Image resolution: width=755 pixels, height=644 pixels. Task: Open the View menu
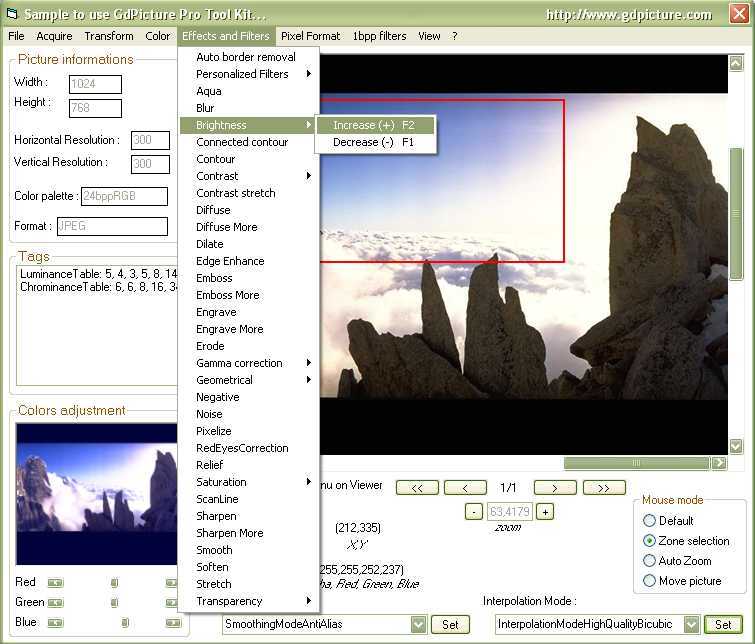pyautogui.click(x=429, y=36)
